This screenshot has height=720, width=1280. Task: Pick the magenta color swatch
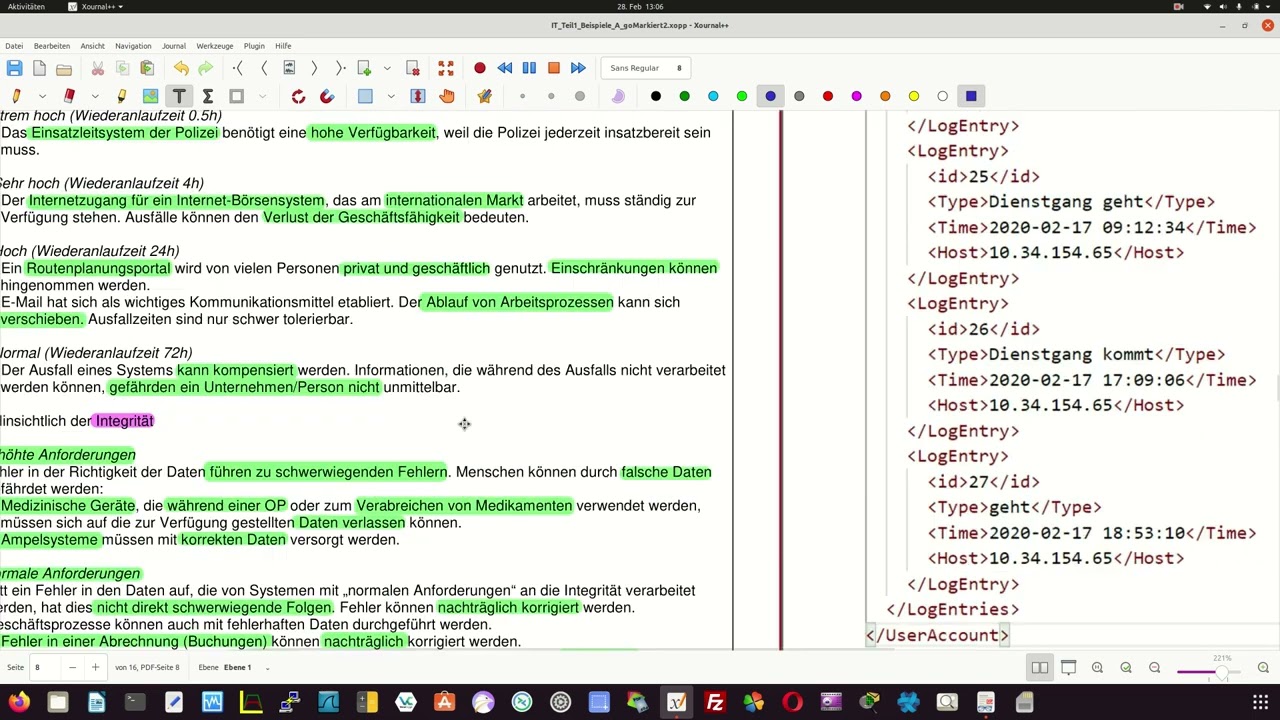pyautogui.click(x=856, y=96)
